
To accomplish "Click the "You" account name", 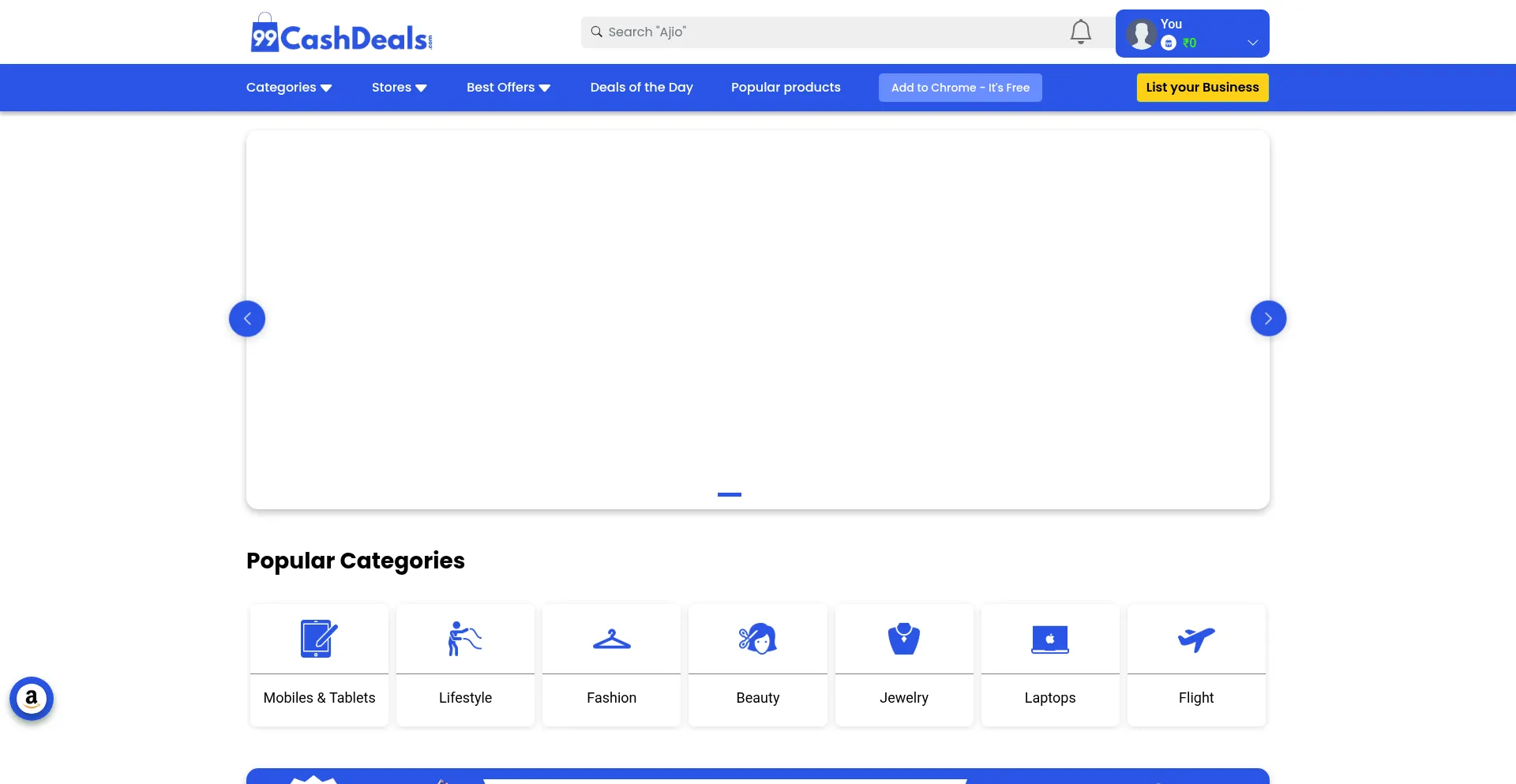I will pos(1171,24).
